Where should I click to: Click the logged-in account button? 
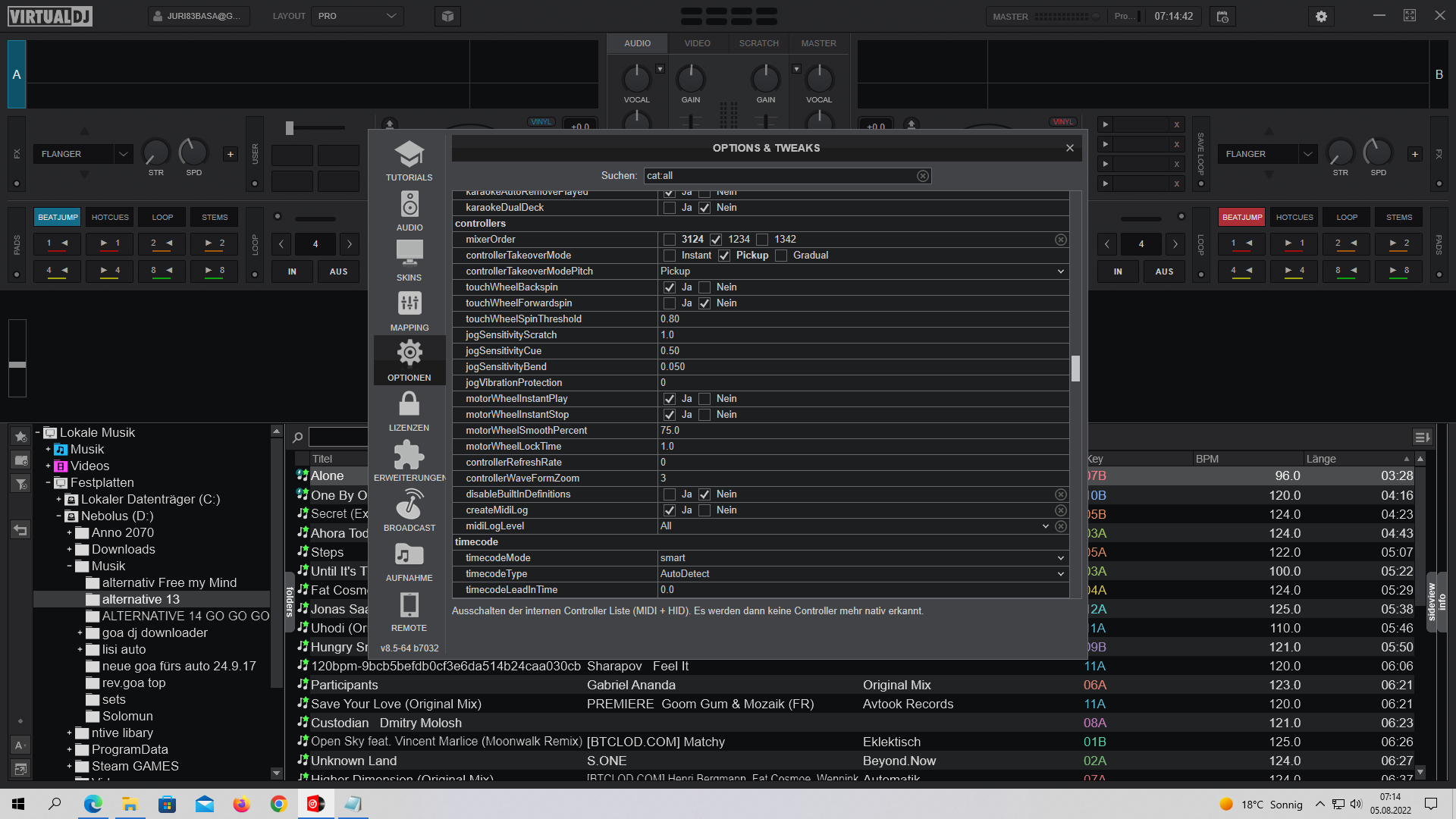199,16
